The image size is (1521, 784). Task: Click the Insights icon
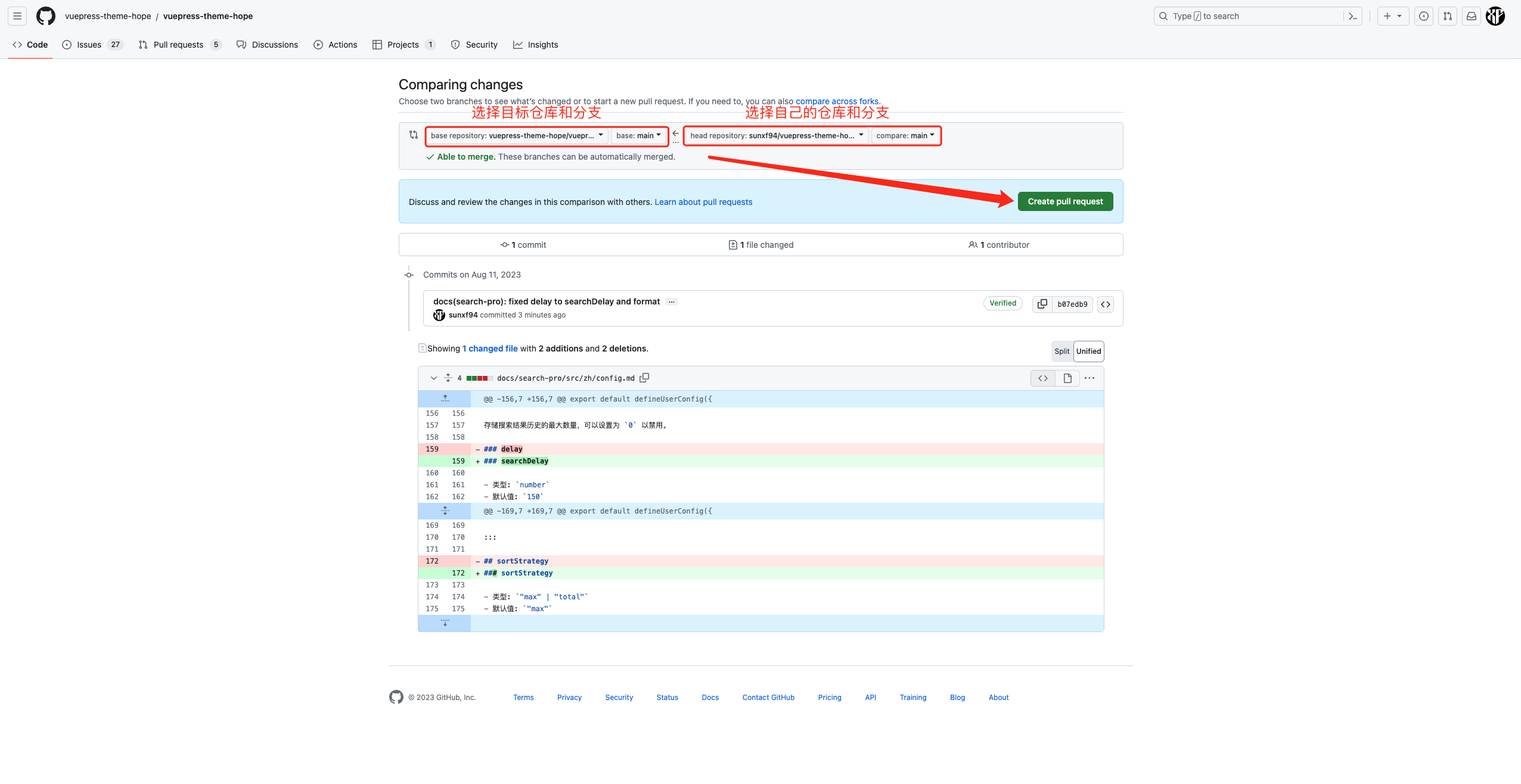[x=518, y=45]
